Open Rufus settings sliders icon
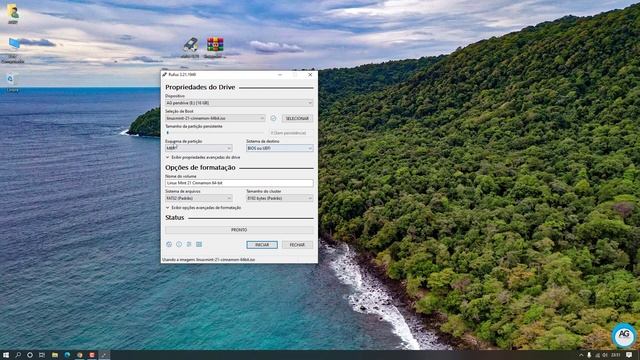The image size is (640, 360). pyautogui.click(x=189, y=244)
